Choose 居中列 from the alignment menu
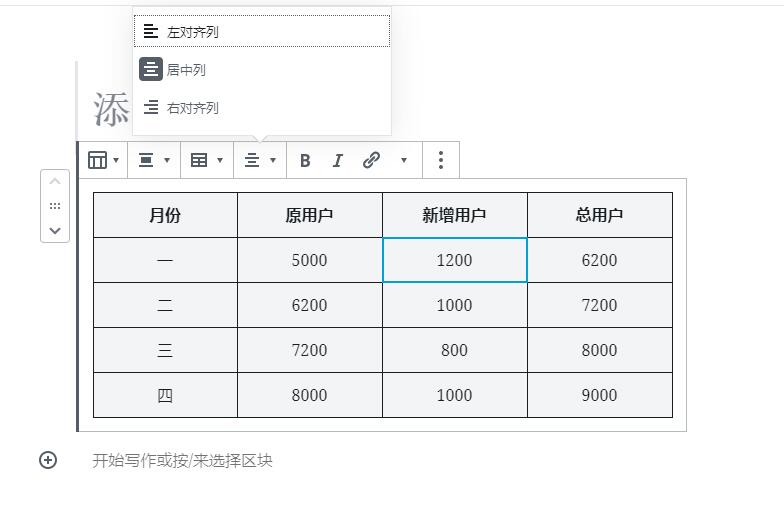 point(262,69)
